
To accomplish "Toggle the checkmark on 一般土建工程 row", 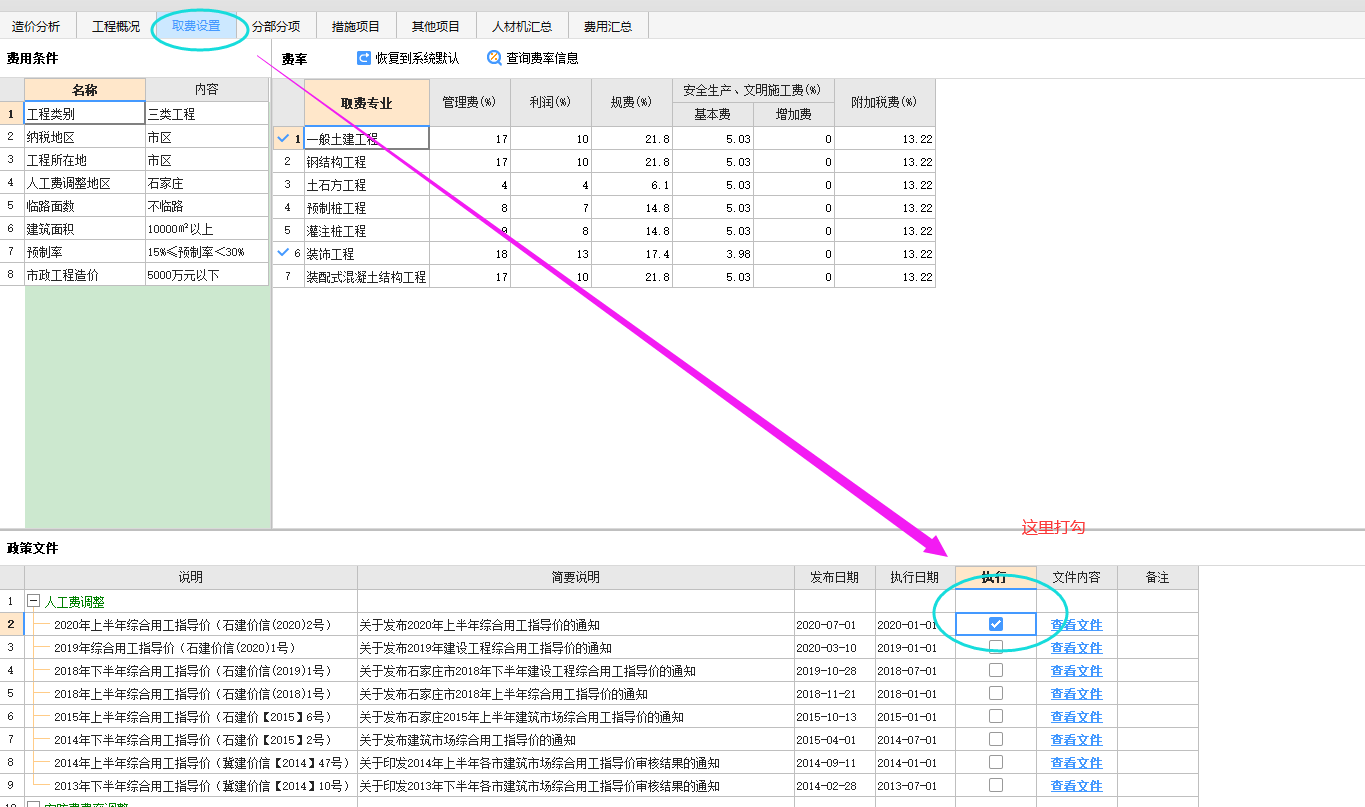I will point(283,138).
